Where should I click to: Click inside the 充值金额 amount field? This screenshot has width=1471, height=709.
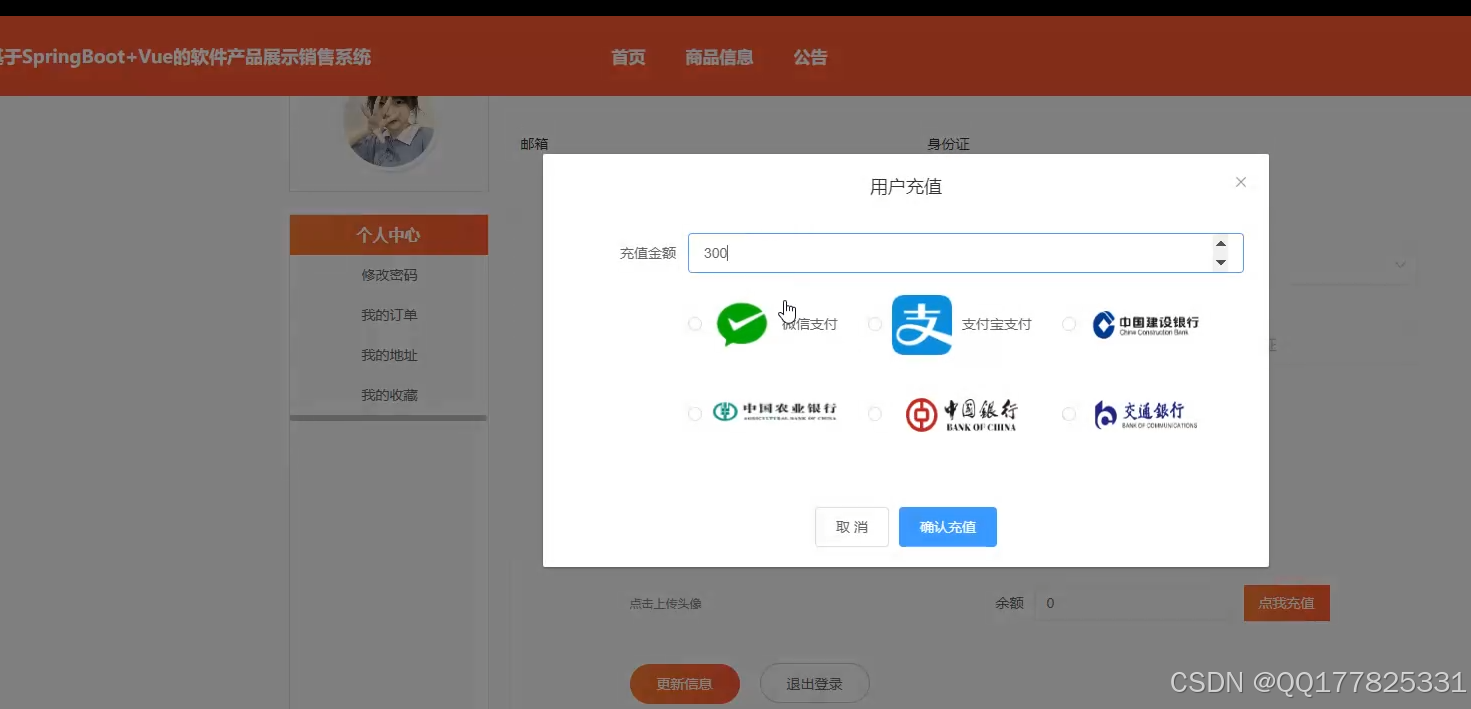pos(950,253)
